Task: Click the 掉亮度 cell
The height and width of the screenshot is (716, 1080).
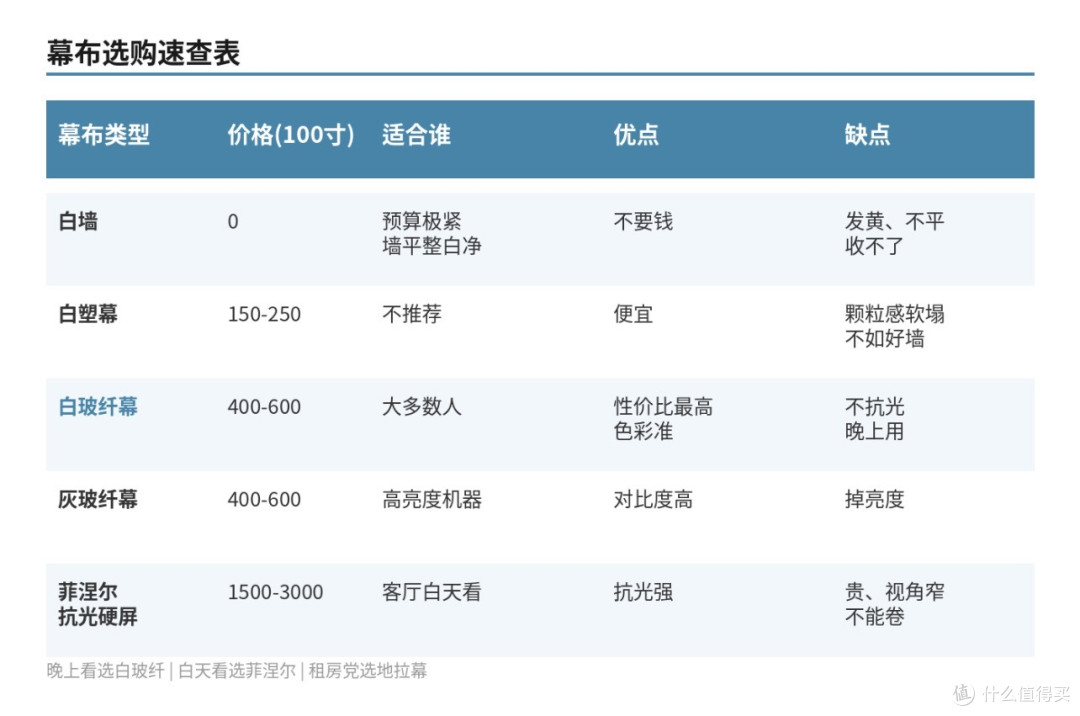Action: 874,499
